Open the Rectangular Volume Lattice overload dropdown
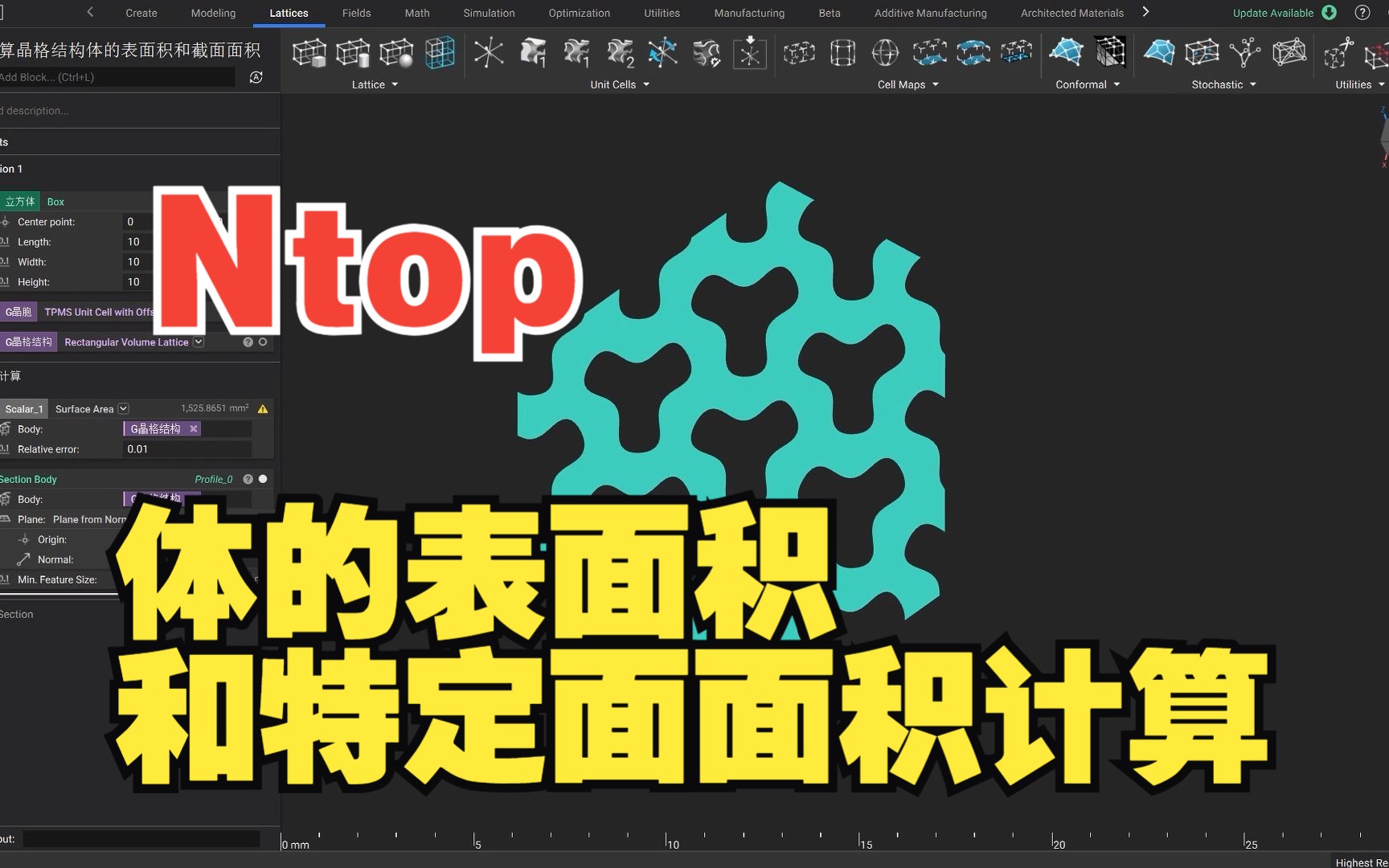This screenshot has width=1389, height=868. click(199, 342)
